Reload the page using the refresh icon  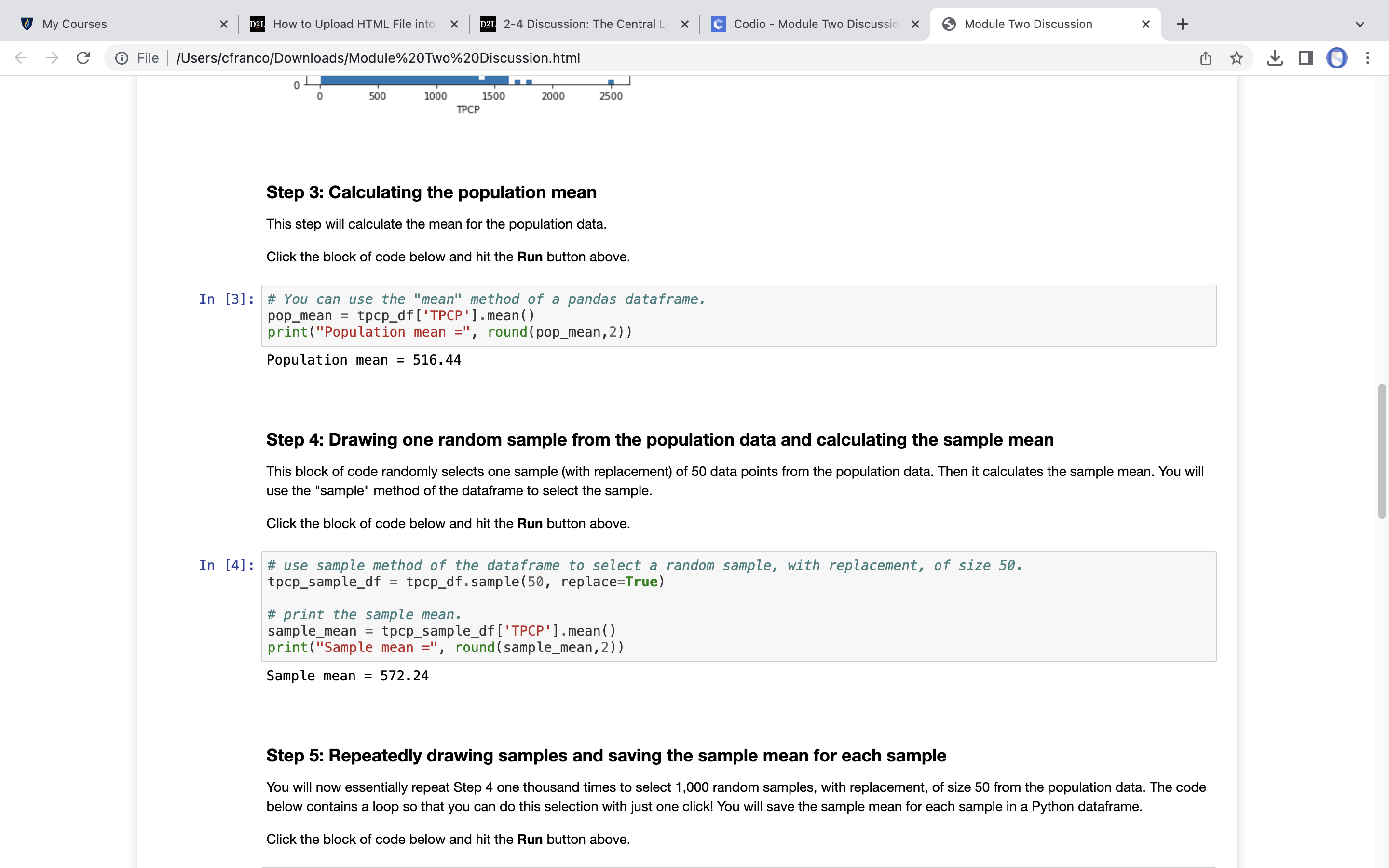[x=83, y=57]
